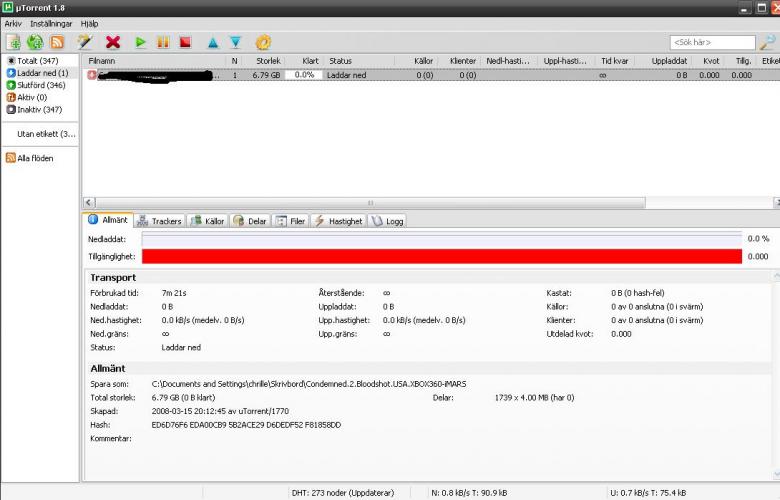Start the torrent with green play icon

point(141,42)
